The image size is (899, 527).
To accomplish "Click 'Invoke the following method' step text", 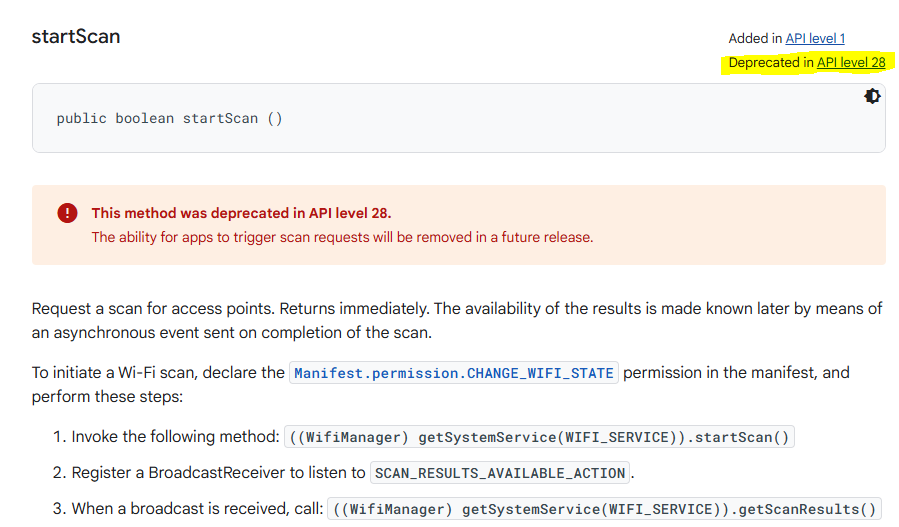I will pos(175,437).
